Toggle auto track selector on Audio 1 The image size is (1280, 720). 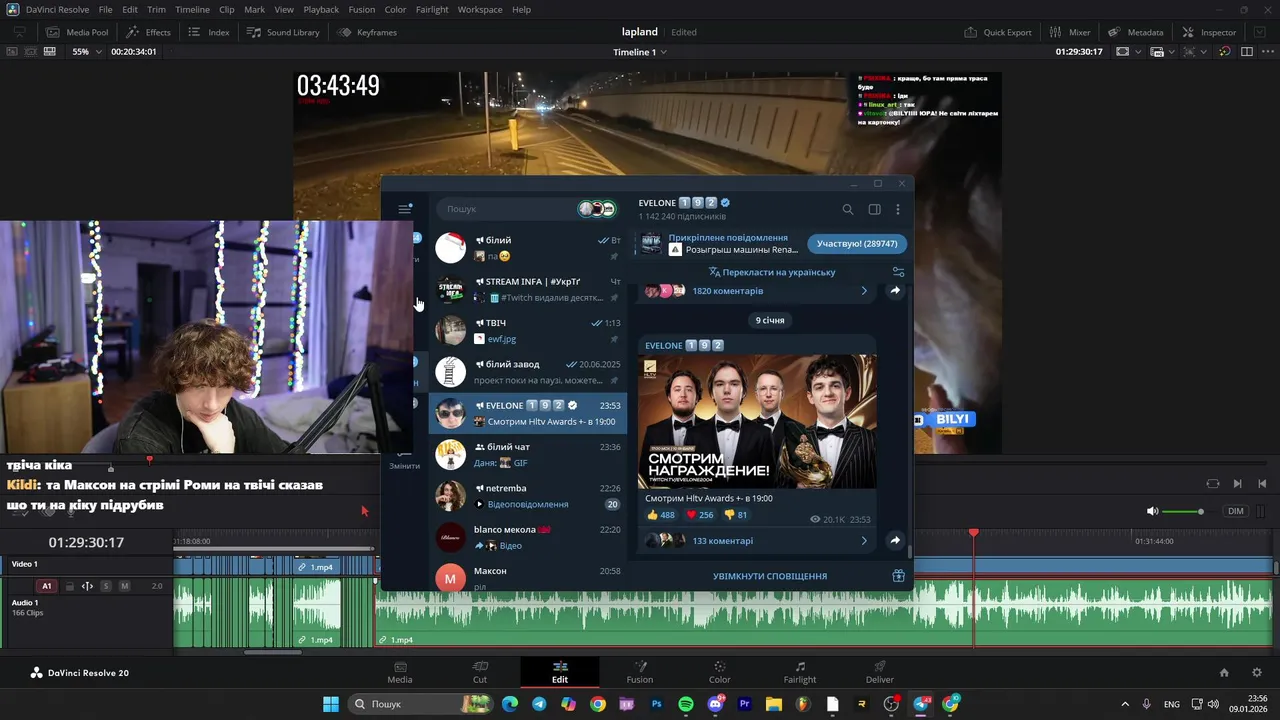[x=87, y=586]
